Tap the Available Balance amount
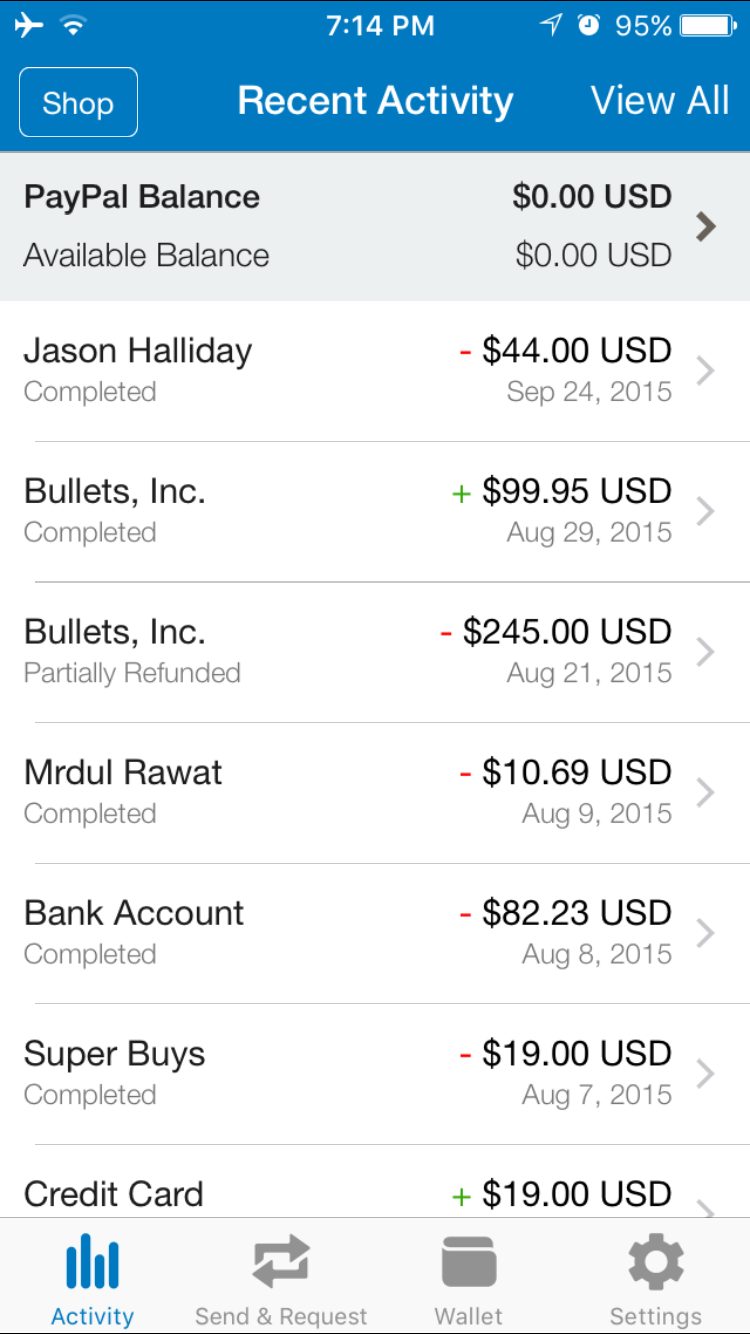 (x=594, y=256)
